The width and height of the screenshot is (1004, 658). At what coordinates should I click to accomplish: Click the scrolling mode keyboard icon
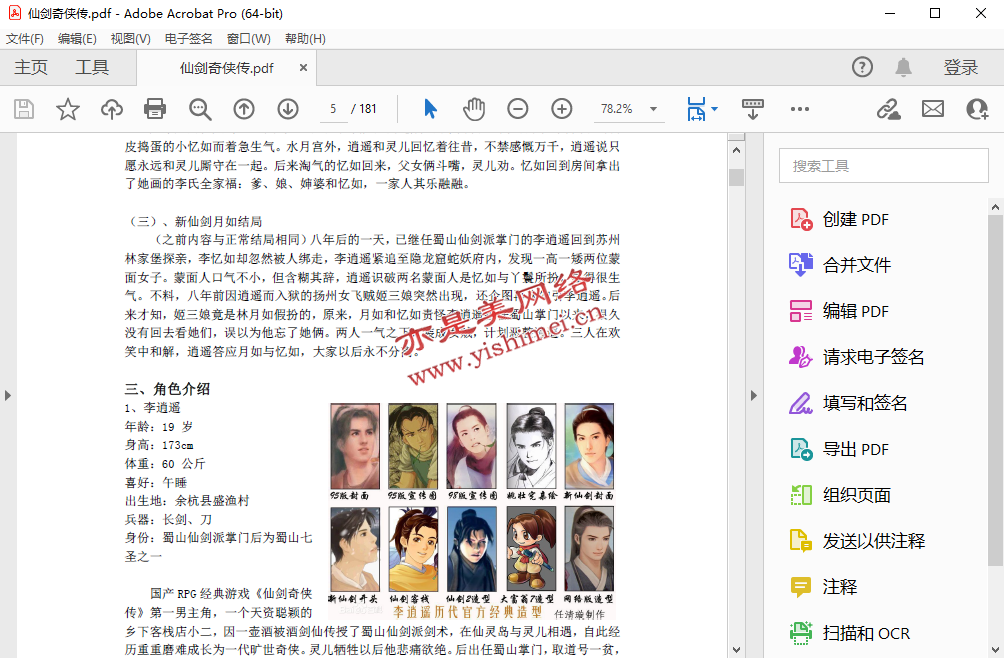click(752, 109)
